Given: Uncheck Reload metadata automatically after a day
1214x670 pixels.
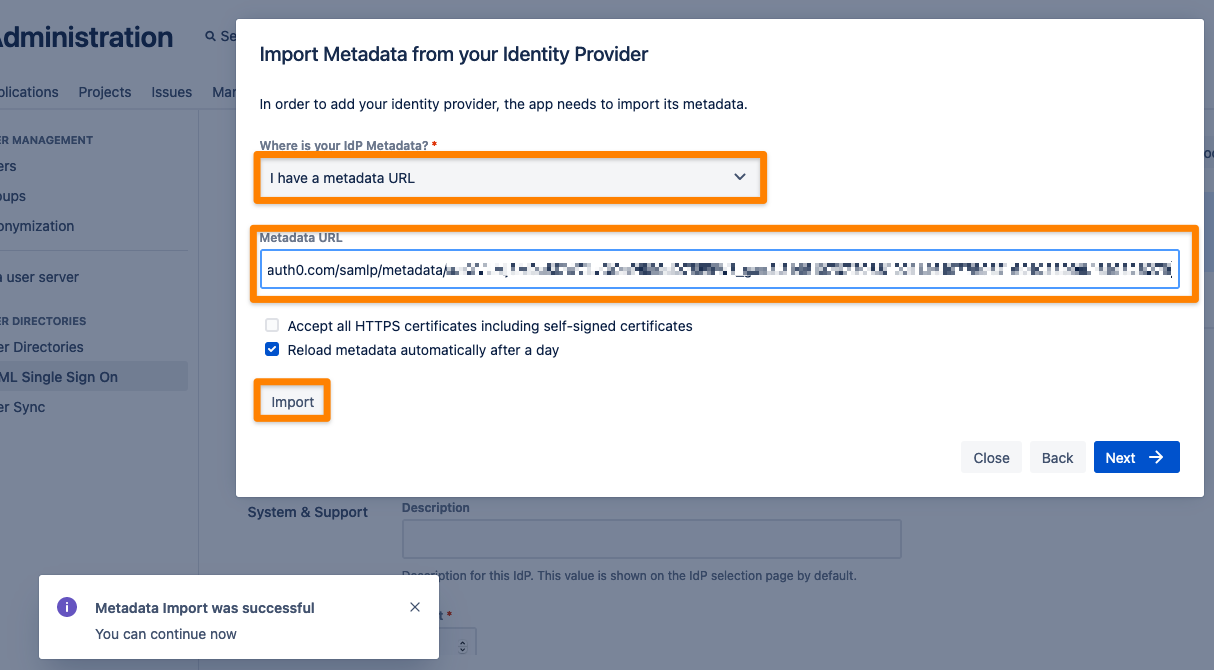Looking at the screenshot, I should [x=272, y=350].
